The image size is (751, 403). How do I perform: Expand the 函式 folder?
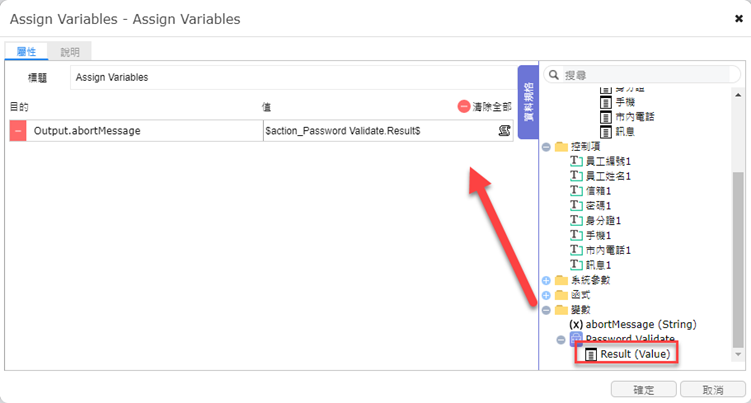pos(546,295)
